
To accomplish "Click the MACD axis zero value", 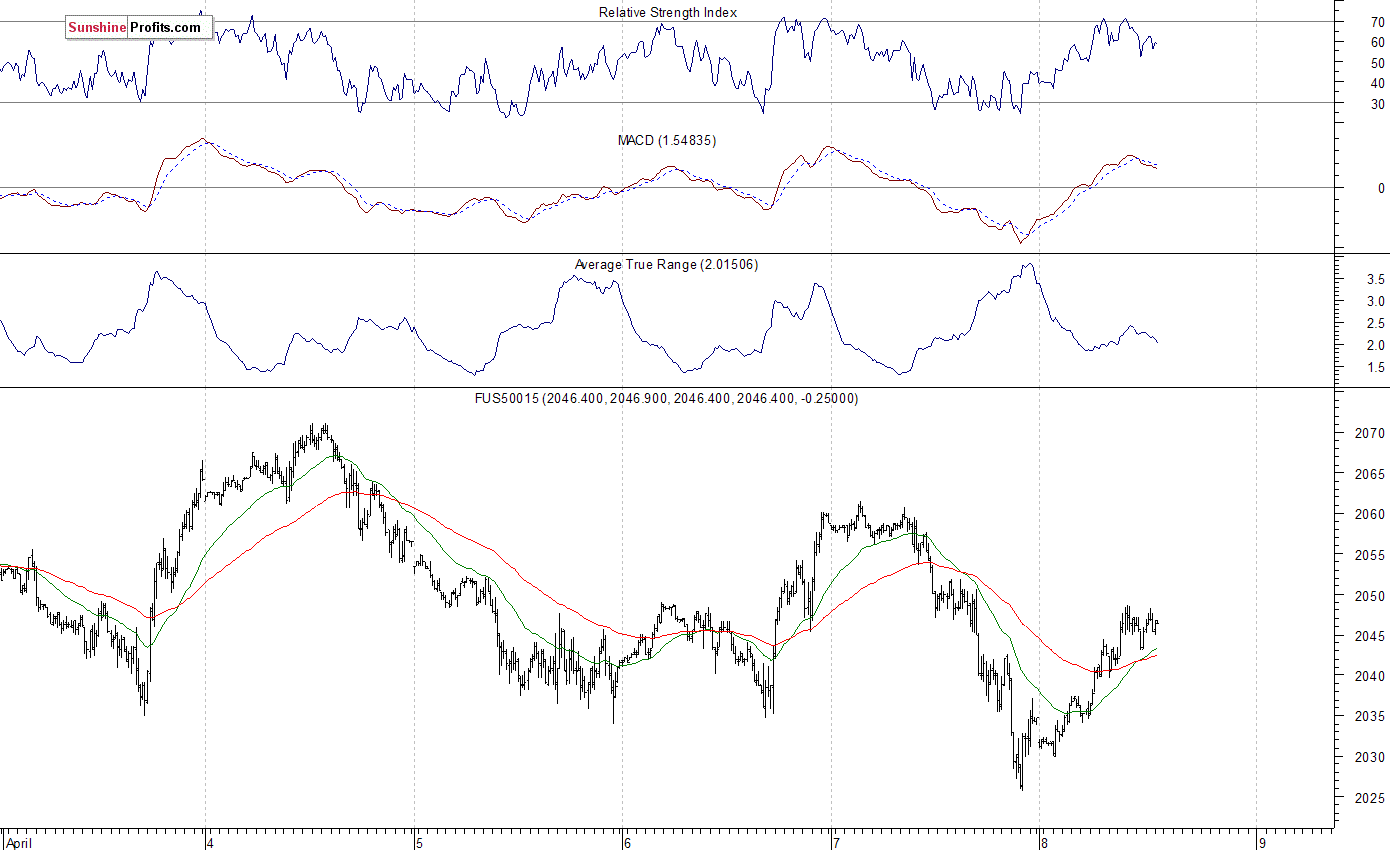I will [x=1381, y=188].
